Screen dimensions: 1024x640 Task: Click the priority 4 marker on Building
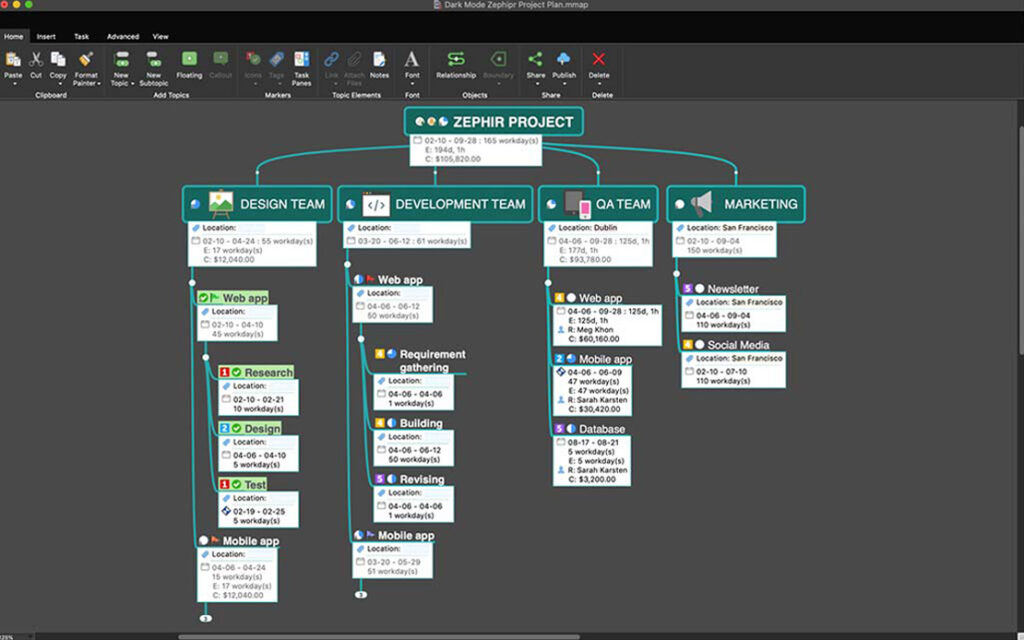tap(380, 423)
